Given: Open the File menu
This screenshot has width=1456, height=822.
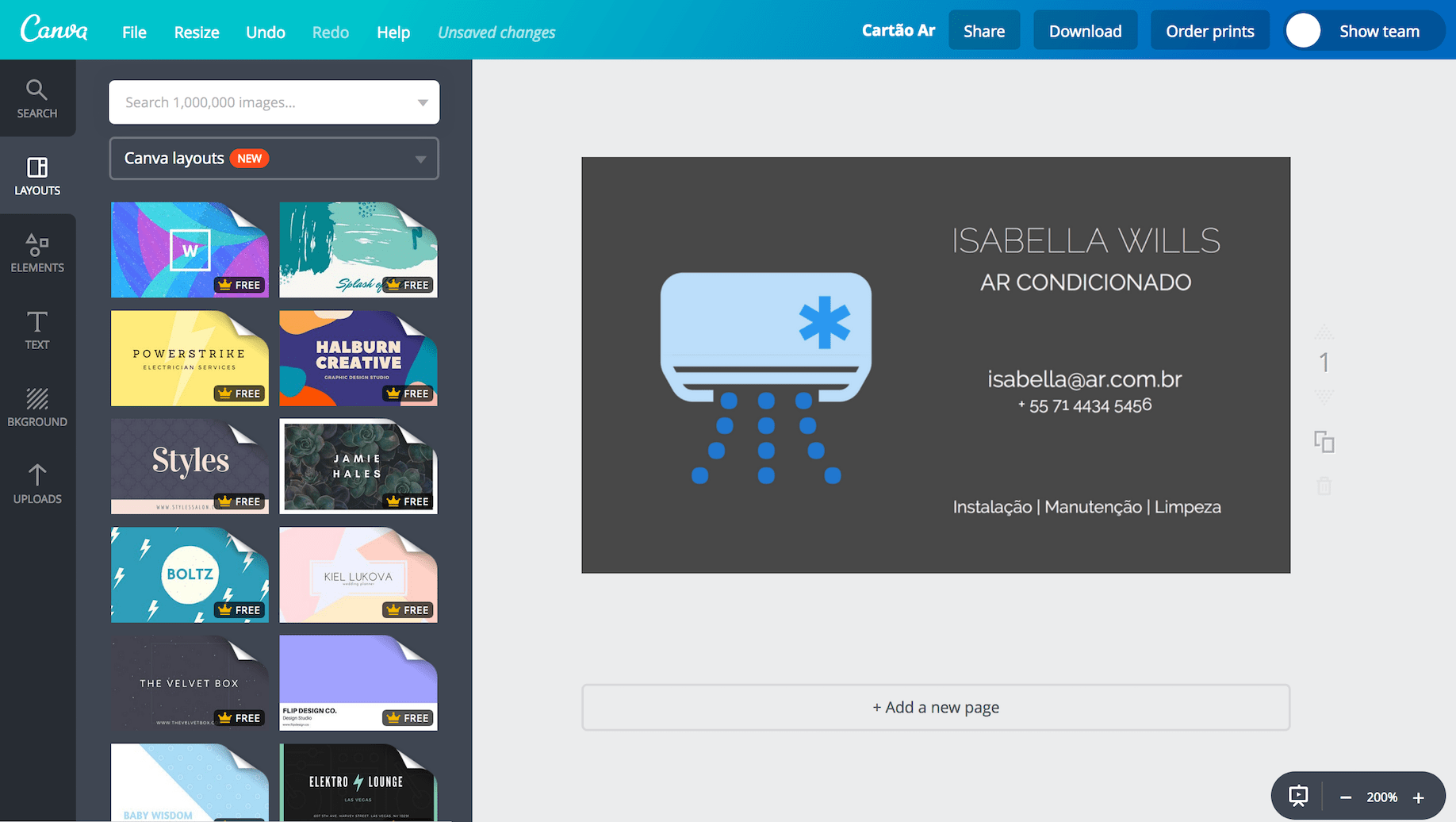Looking at the screenshot, I should (134, 32).
